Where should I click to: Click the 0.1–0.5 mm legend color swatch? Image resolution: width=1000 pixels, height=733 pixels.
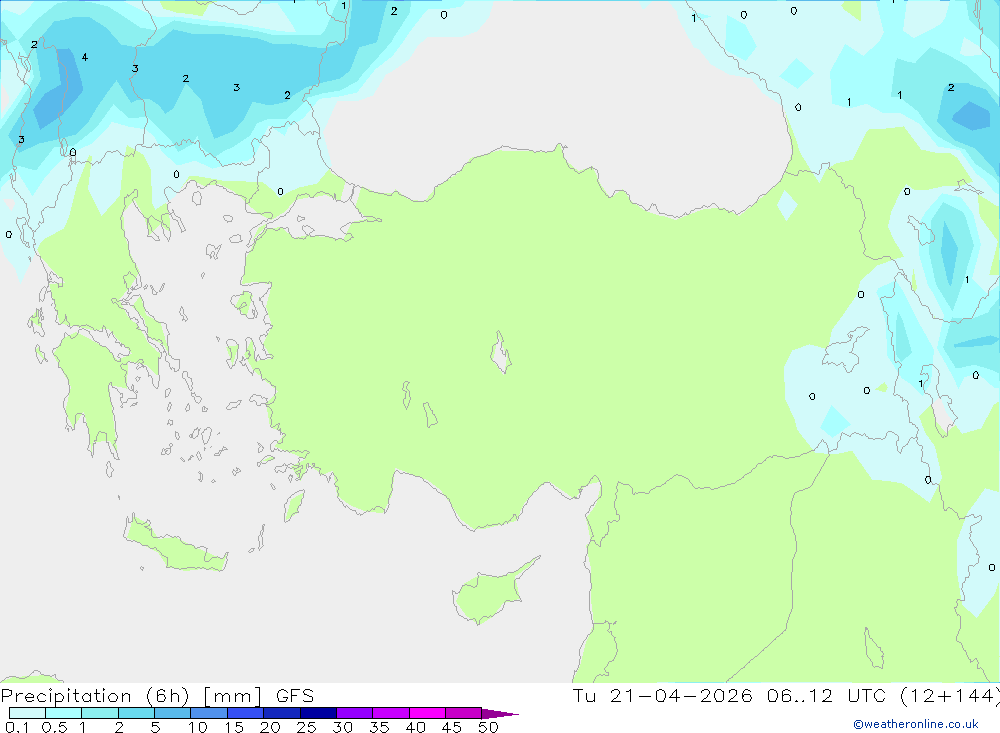pyautogui.click(x=27, y=713)
